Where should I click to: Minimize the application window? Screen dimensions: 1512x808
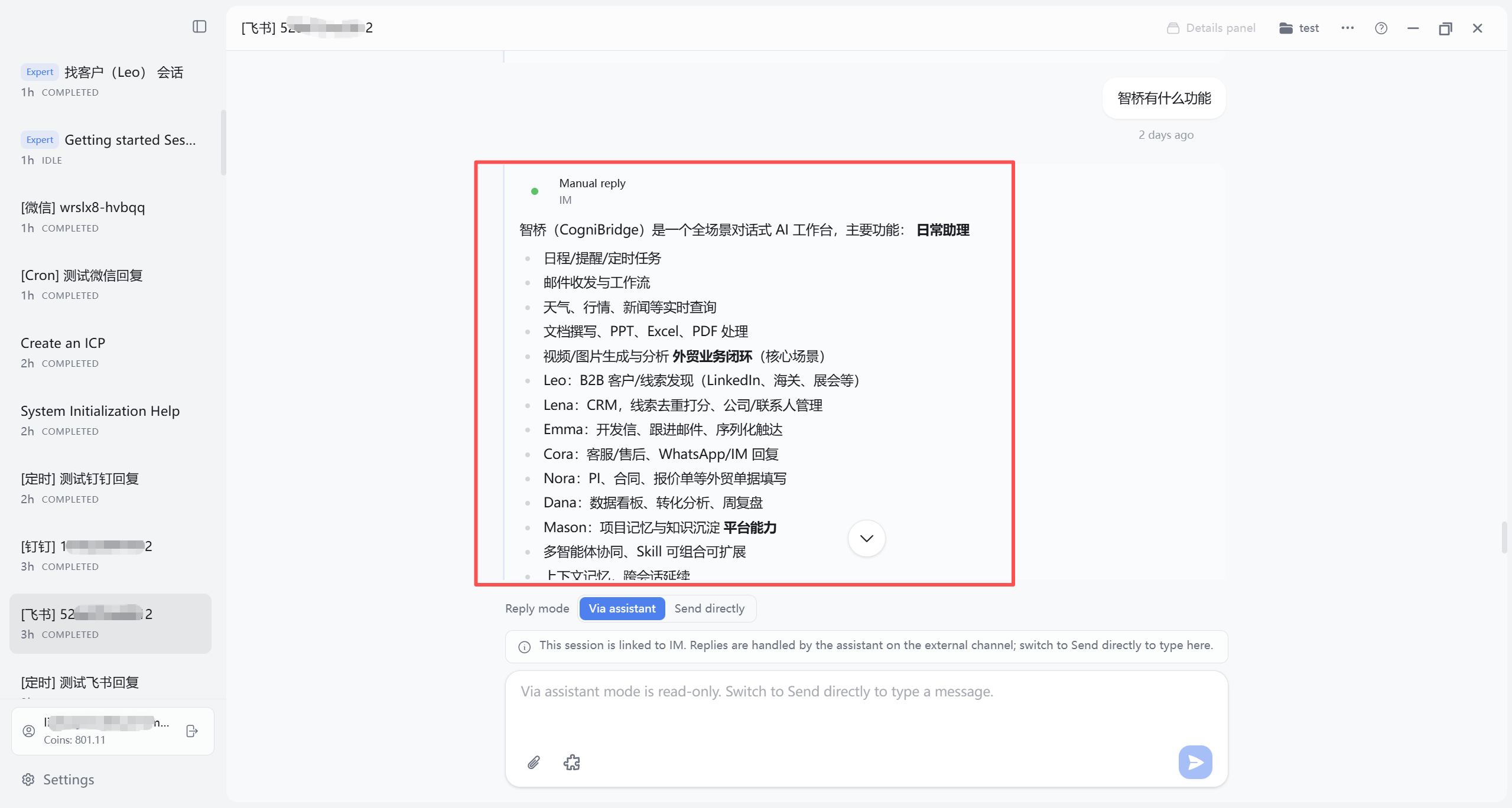pos(1413,28)
